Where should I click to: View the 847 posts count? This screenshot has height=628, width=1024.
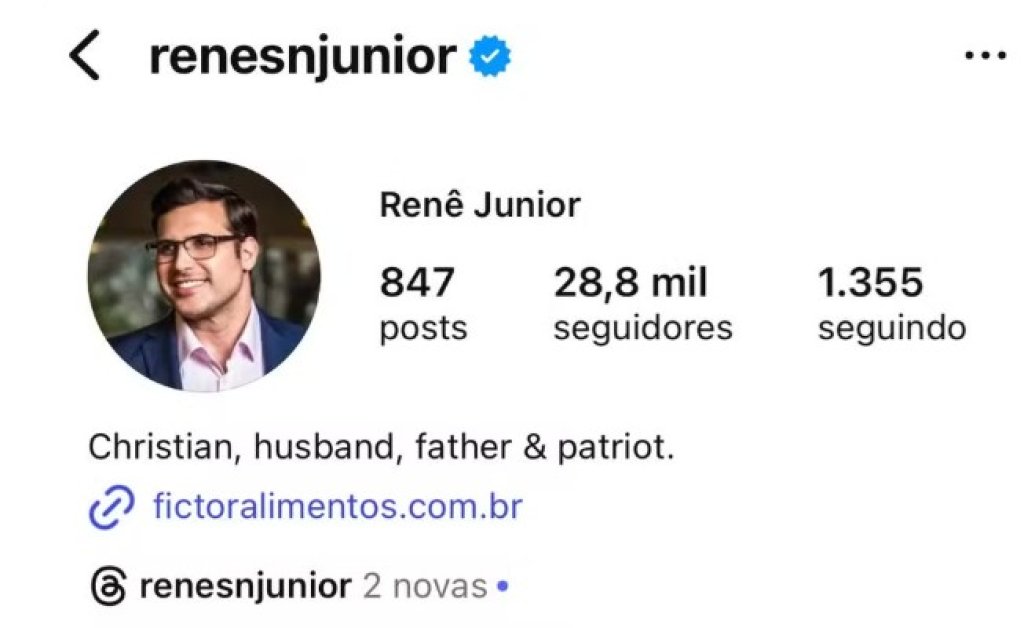pos(417,282)
